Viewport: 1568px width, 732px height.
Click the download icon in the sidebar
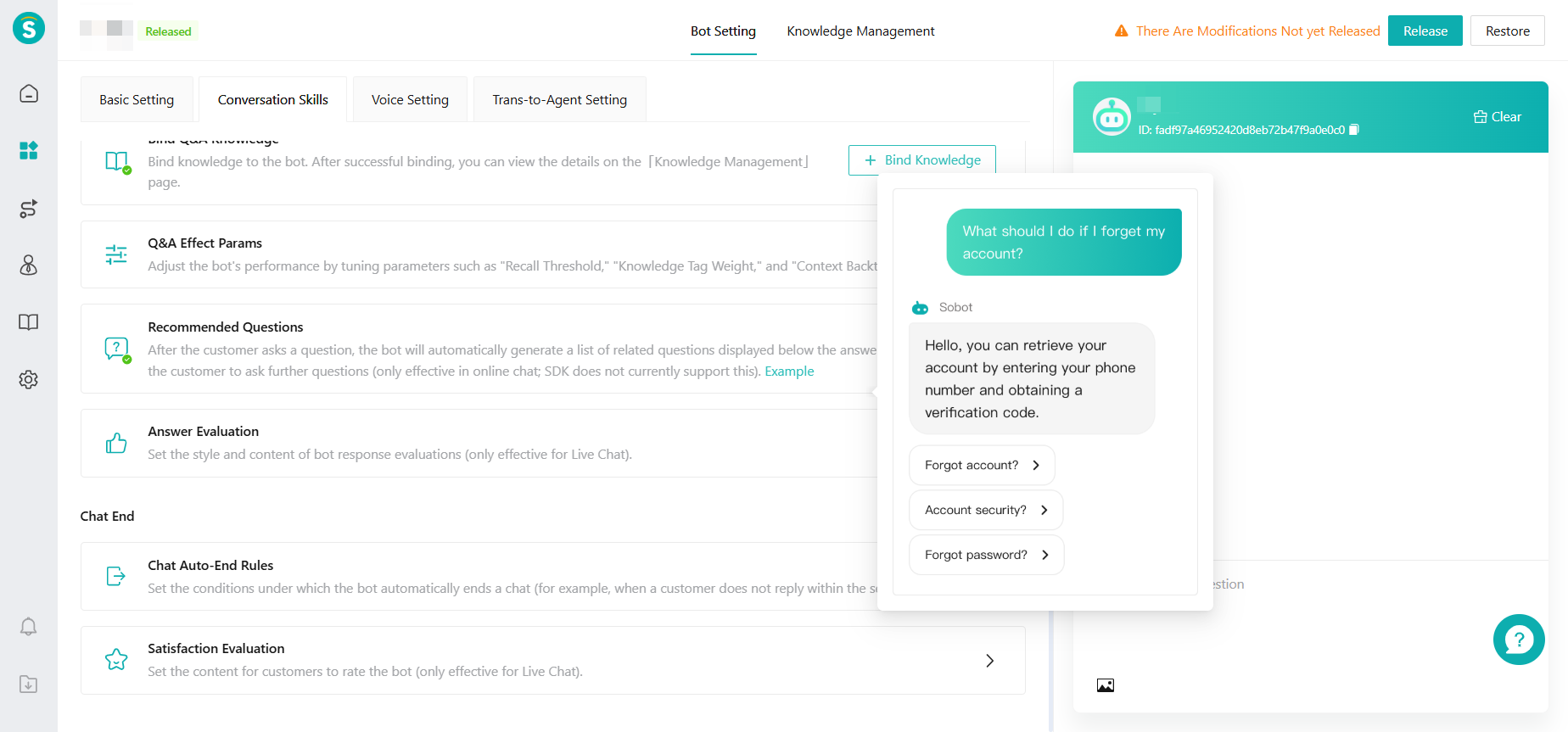[x=29, y=685]
